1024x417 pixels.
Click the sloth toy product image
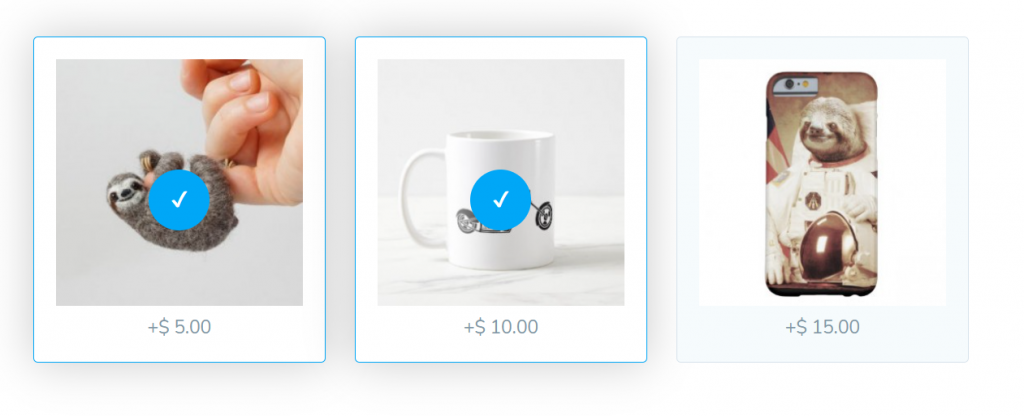[x=179, y=182]
